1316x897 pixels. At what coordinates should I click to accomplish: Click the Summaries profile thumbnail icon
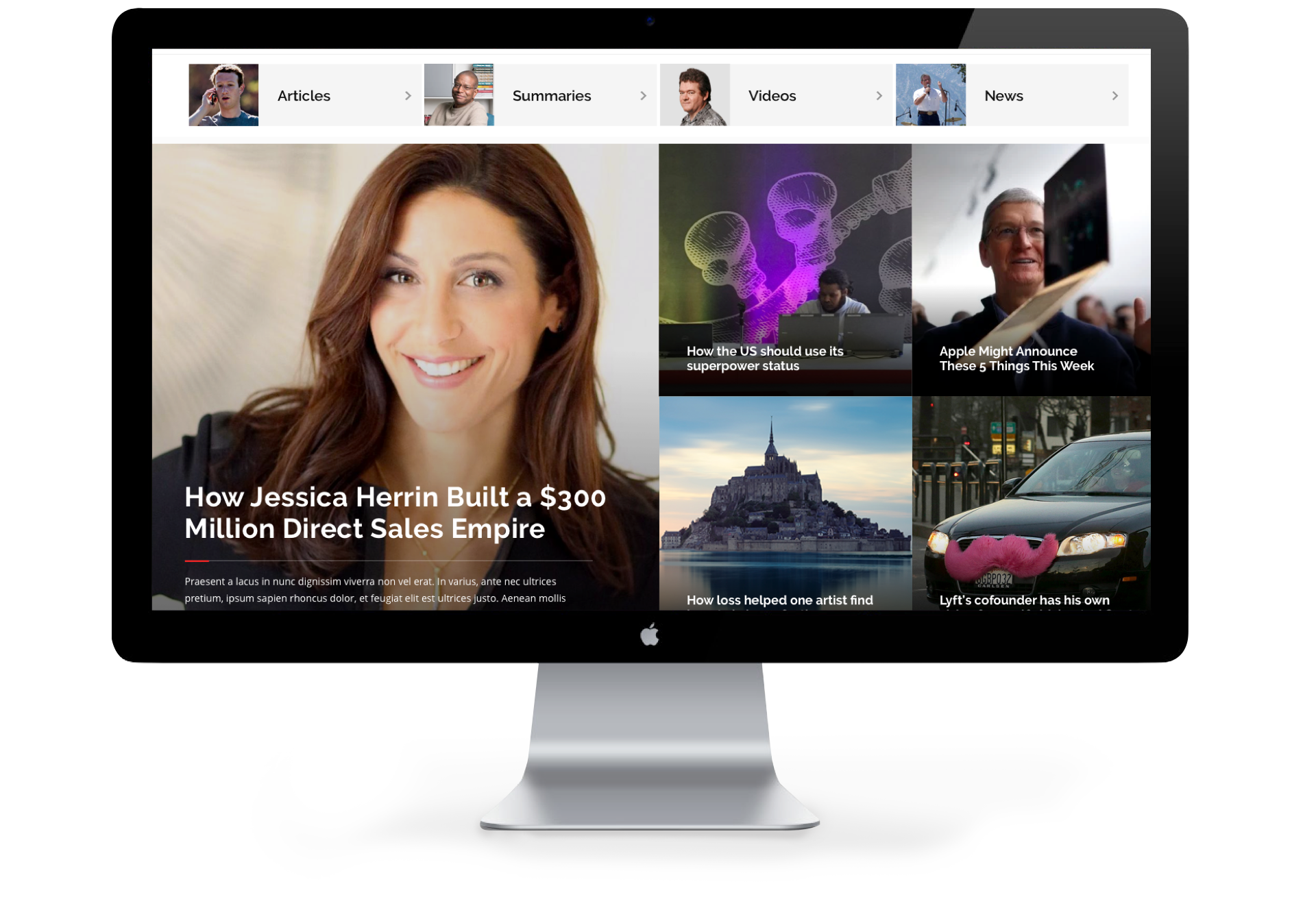[458, 94]
